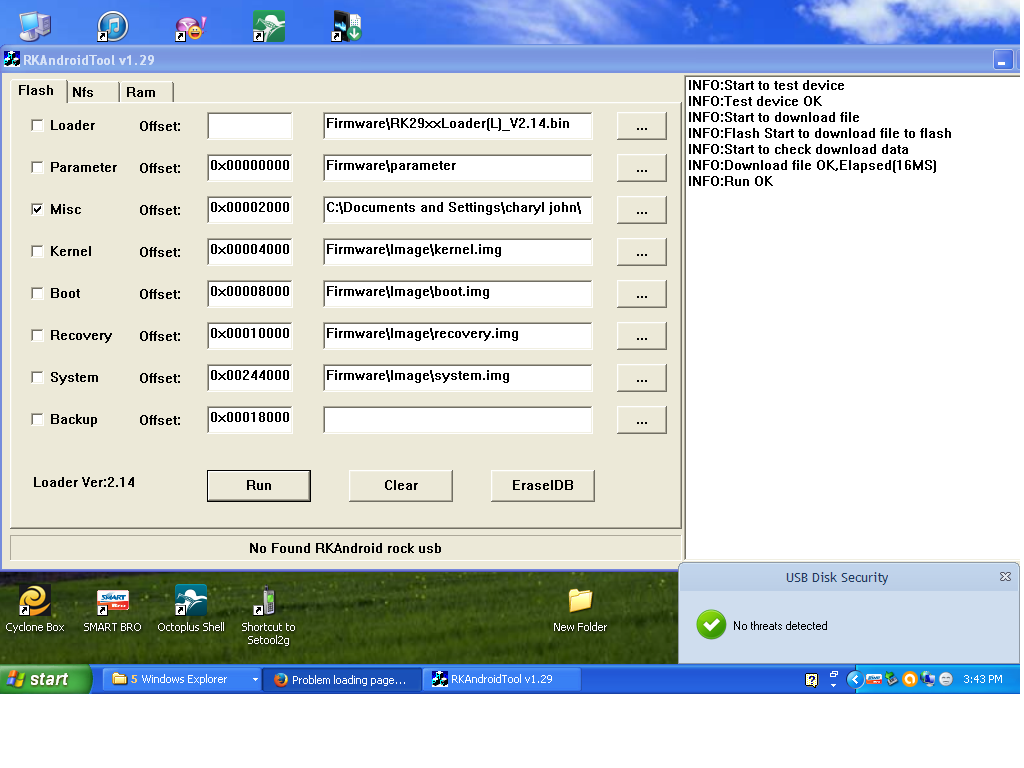
Task: Open Shortcut to Setool2g icon
Action: tap(267, 602)
